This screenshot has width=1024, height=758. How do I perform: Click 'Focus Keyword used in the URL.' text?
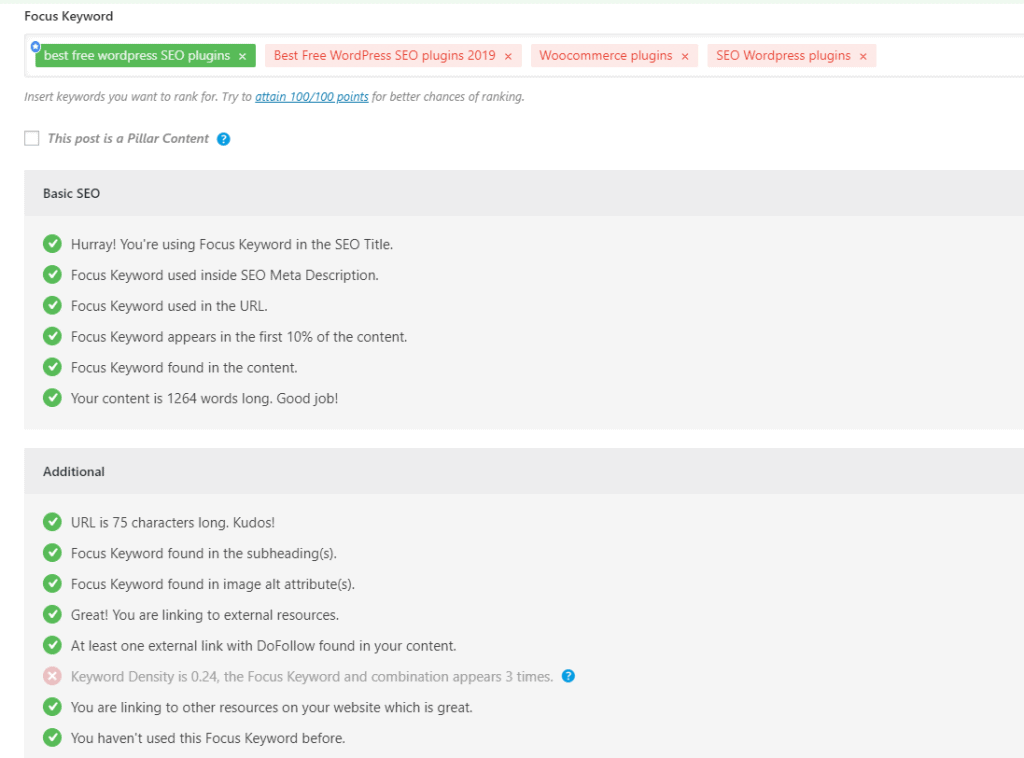coord(169,306)
